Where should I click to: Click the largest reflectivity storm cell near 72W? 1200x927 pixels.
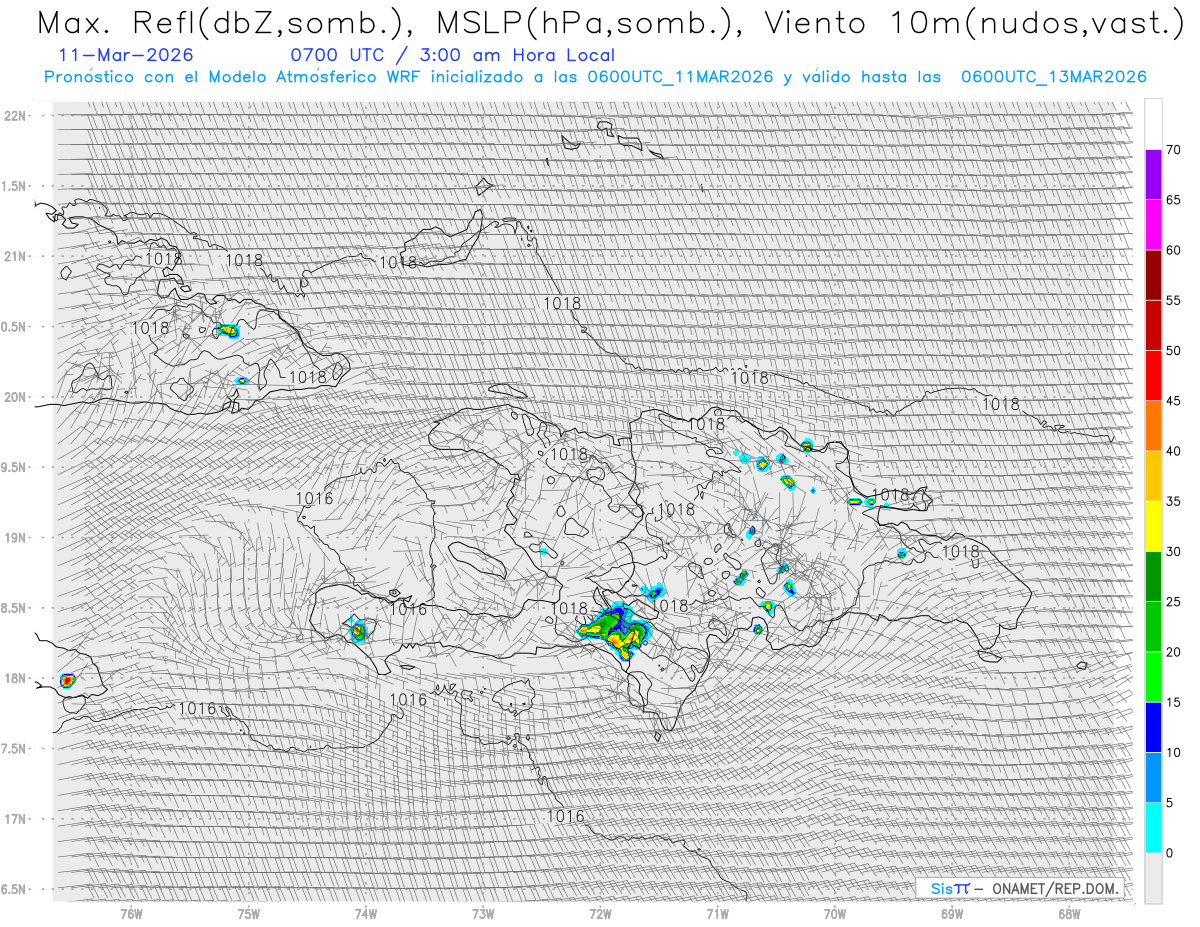click(x=615, y=629)
